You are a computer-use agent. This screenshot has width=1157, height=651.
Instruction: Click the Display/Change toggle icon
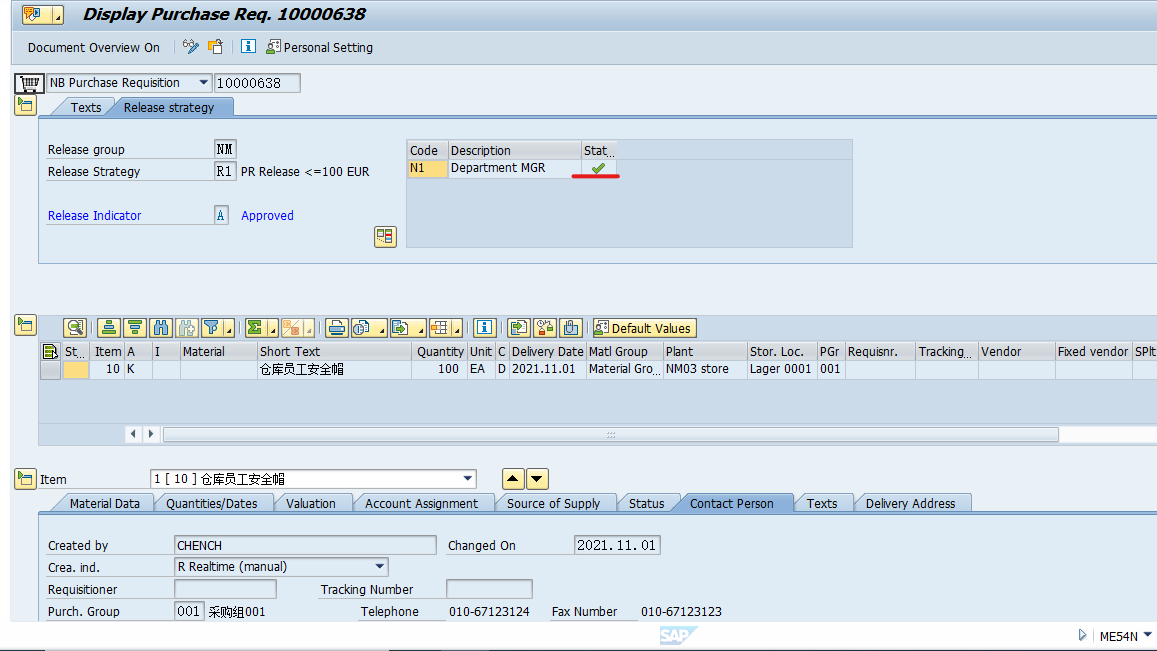click(x=190, y=47)
